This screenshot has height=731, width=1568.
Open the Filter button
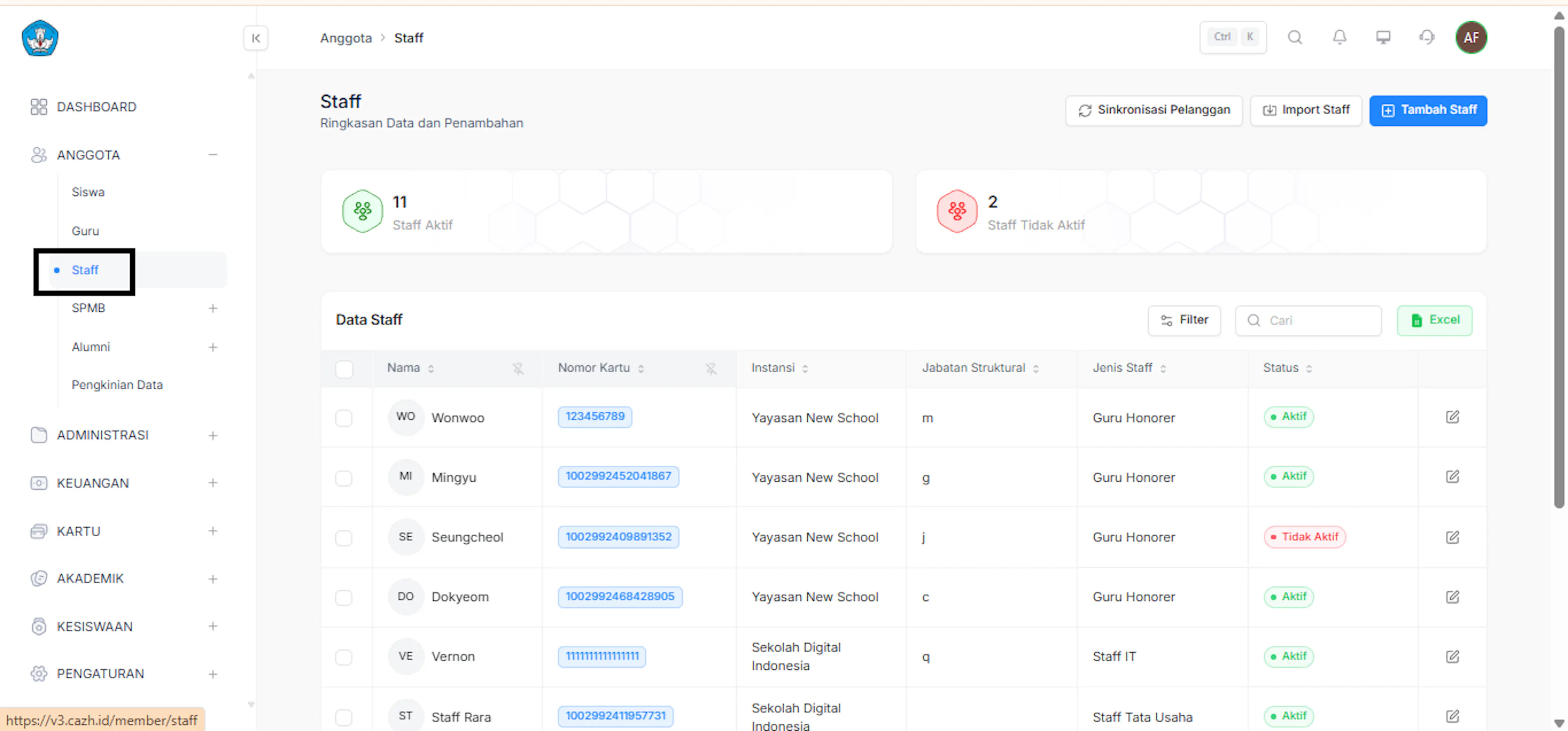point(1184,320)
